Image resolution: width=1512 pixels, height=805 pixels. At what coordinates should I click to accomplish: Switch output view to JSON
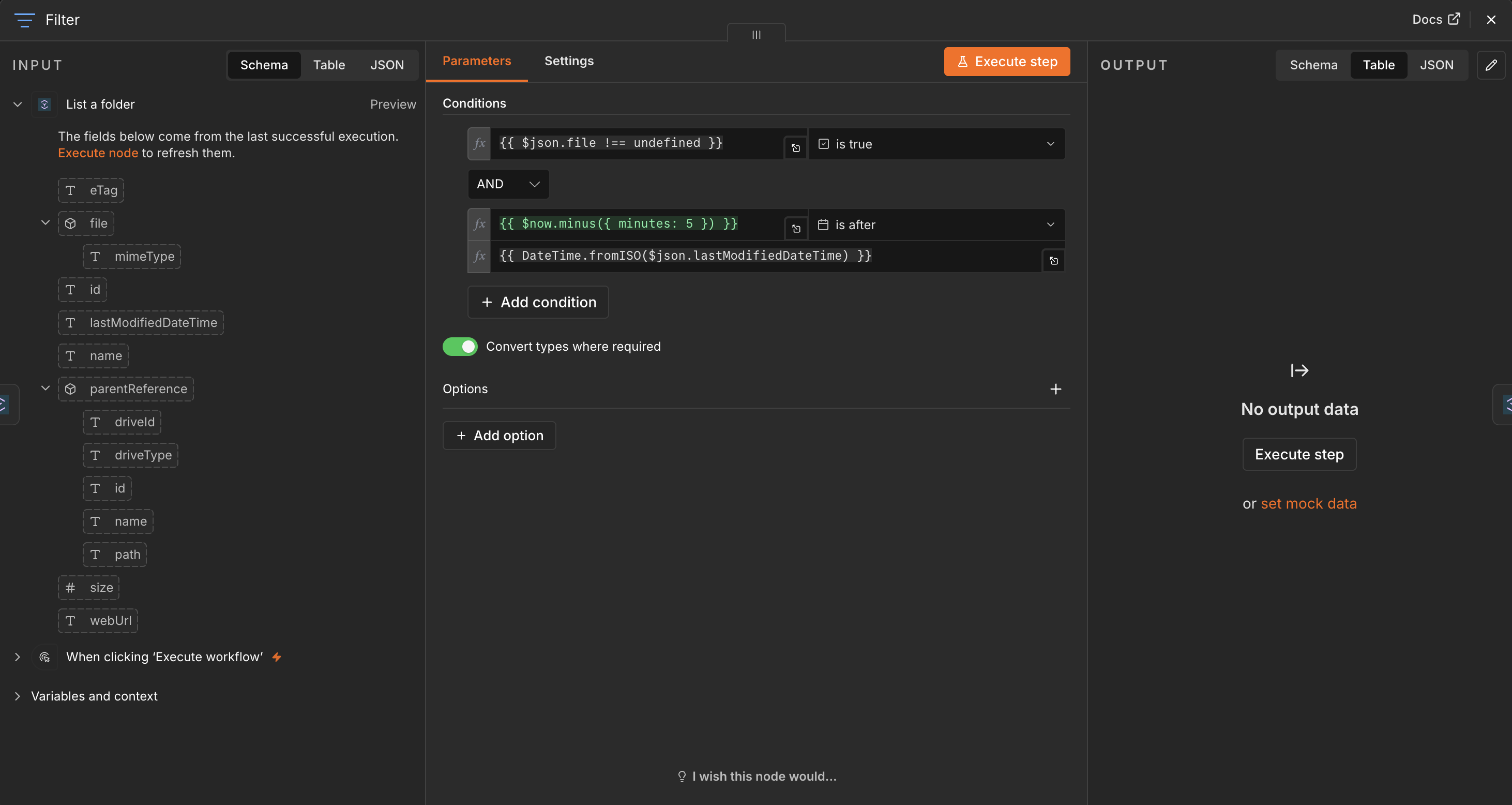point(1437,65)
